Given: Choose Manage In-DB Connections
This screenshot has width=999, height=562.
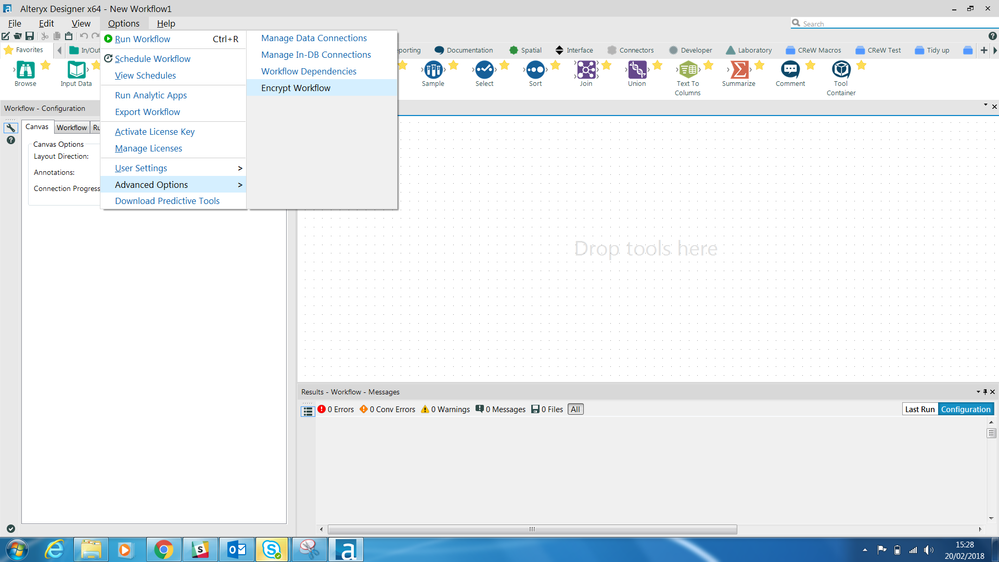Looking at the screenshot, I should point(322,55).
